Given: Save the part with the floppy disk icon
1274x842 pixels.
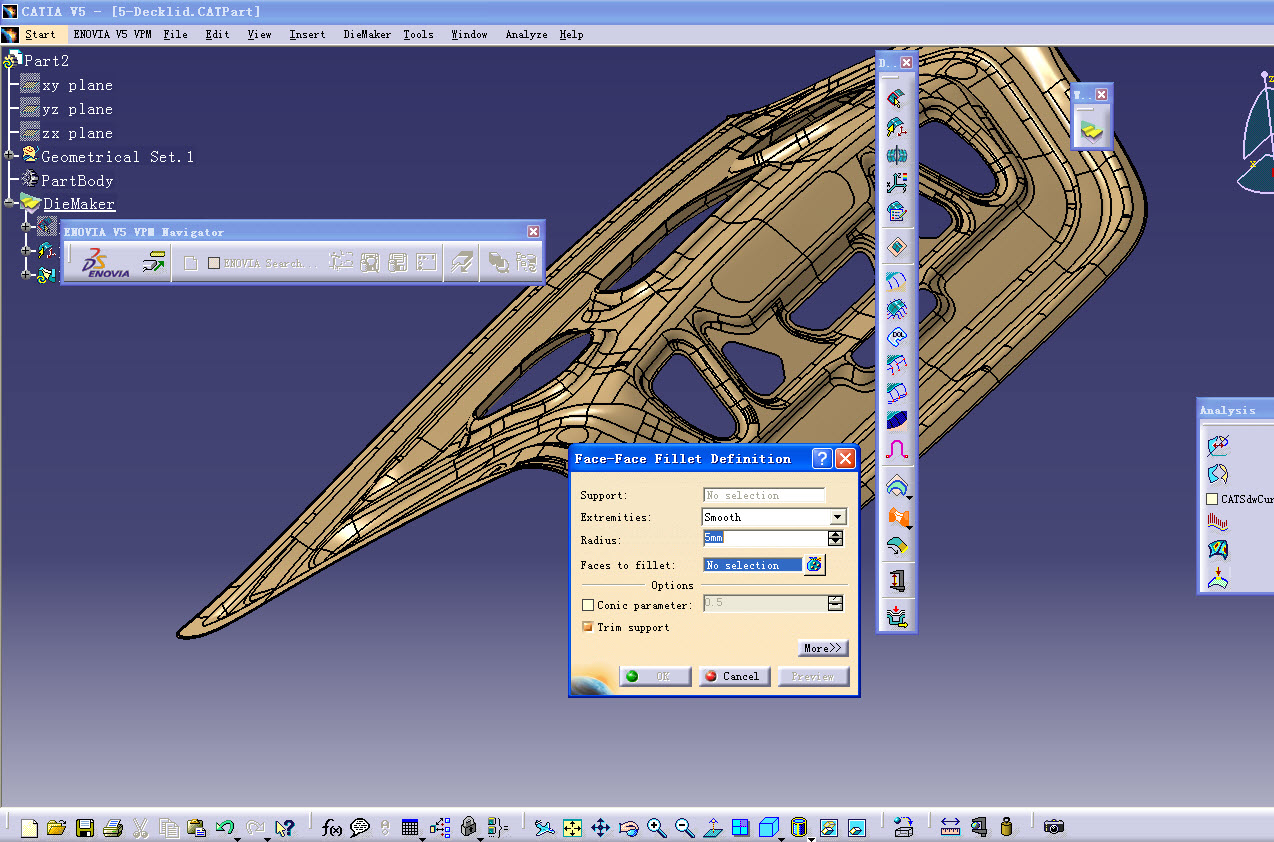Looking at the screenshot, I should [85, 827].
